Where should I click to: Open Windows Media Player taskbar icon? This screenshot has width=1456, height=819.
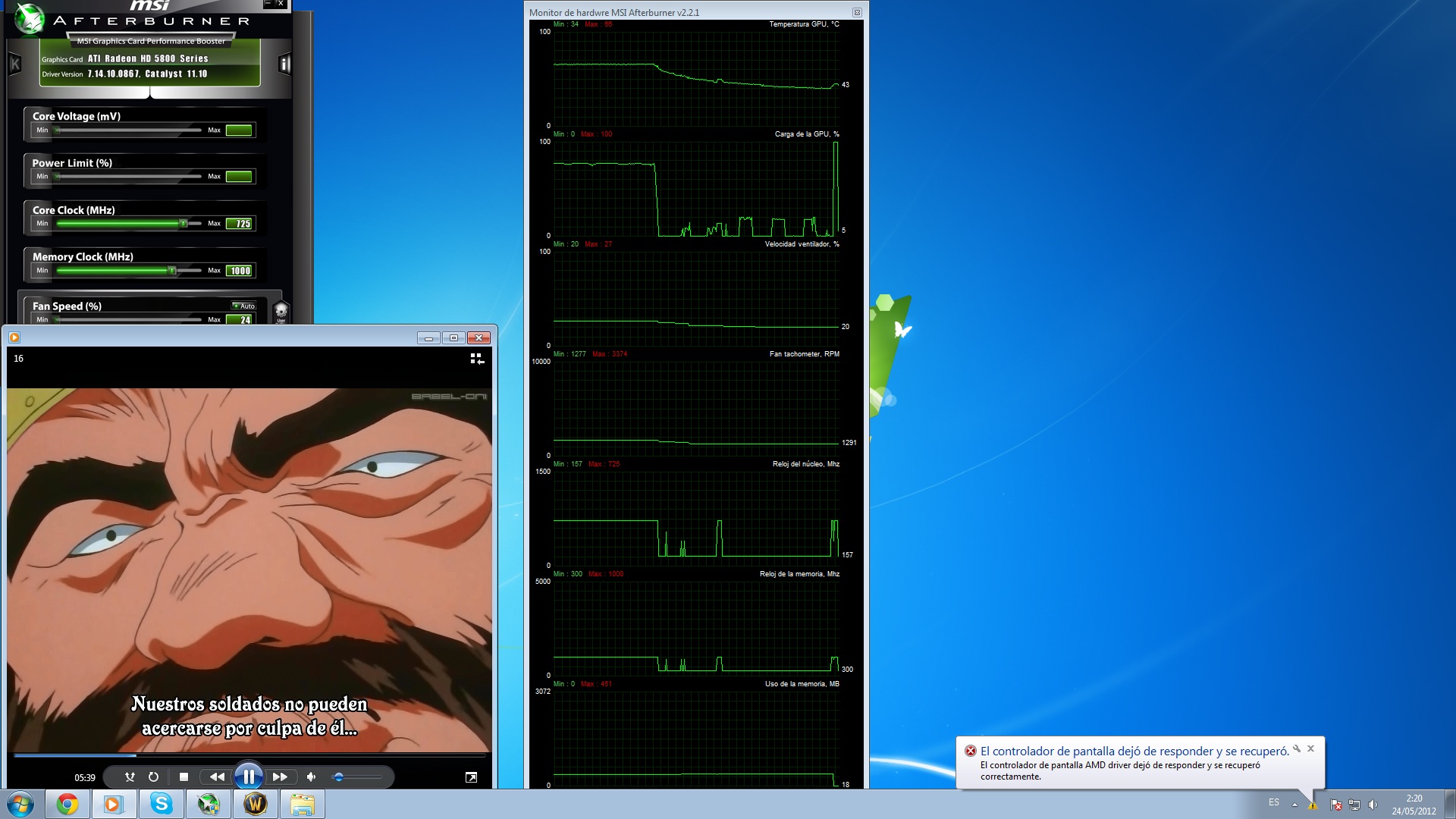tap(114, 804)
